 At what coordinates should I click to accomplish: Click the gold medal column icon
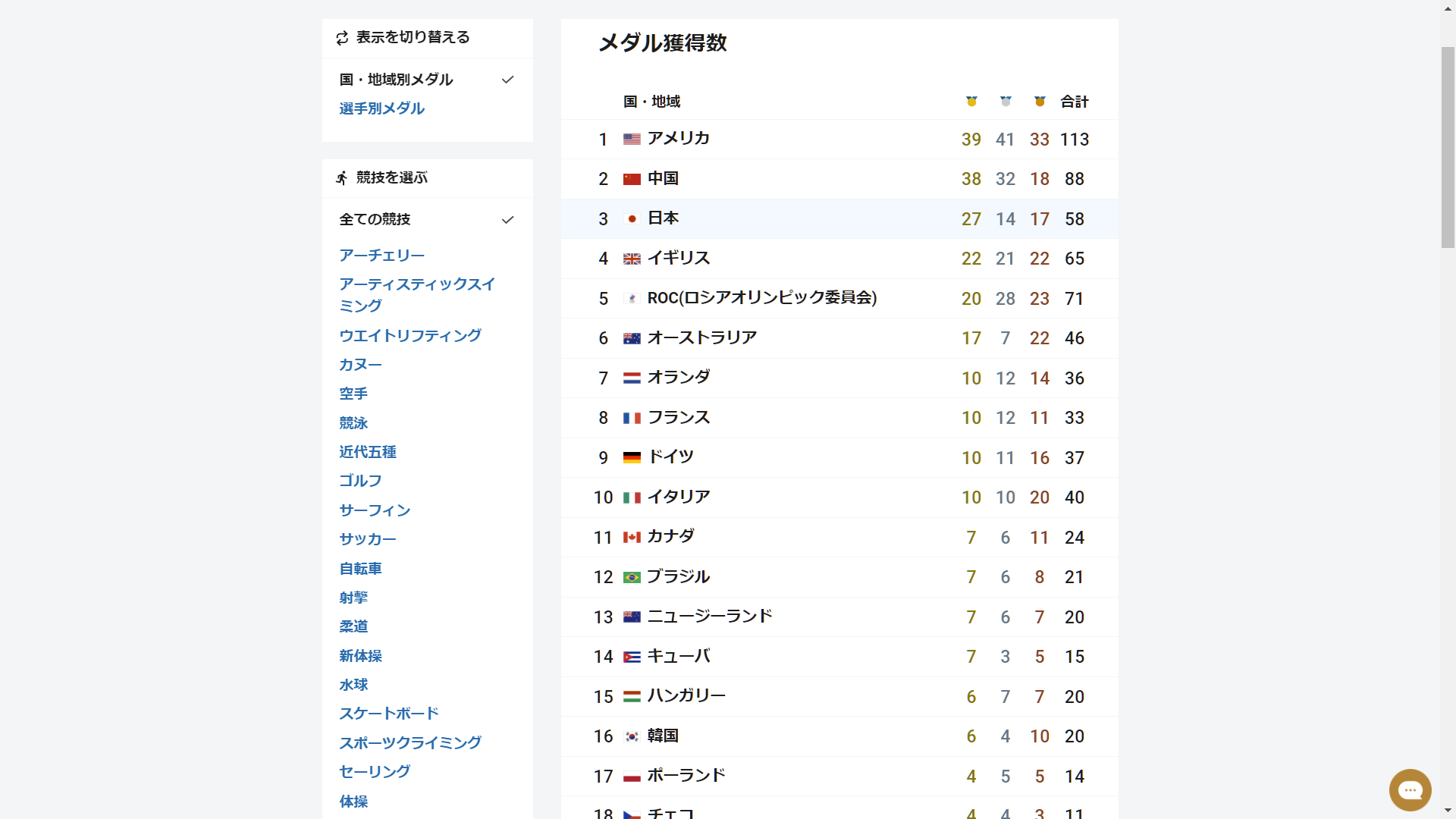coord(971,102)
